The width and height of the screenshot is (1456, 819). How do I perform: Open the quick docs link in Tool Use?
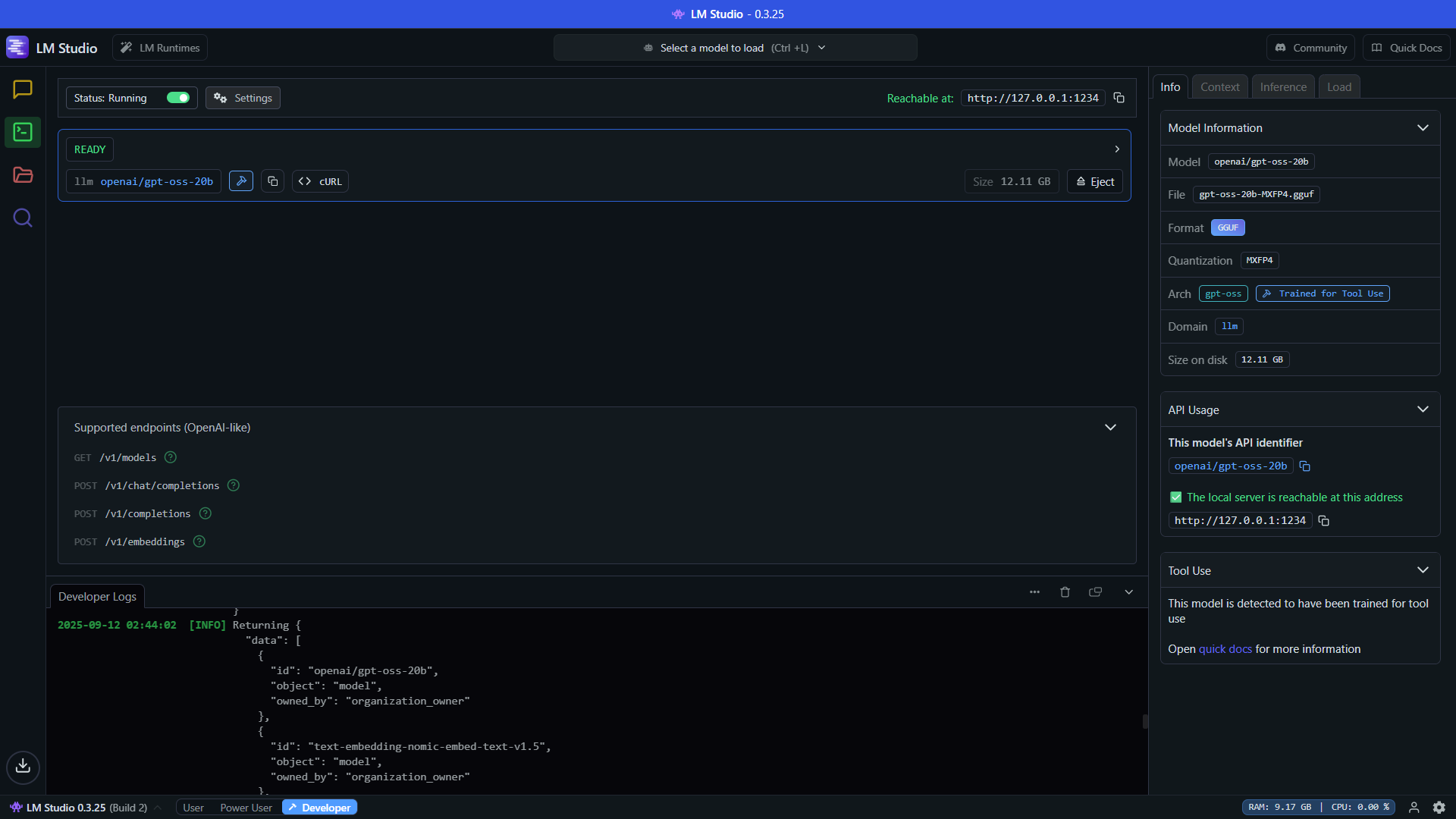point(1225,649)
